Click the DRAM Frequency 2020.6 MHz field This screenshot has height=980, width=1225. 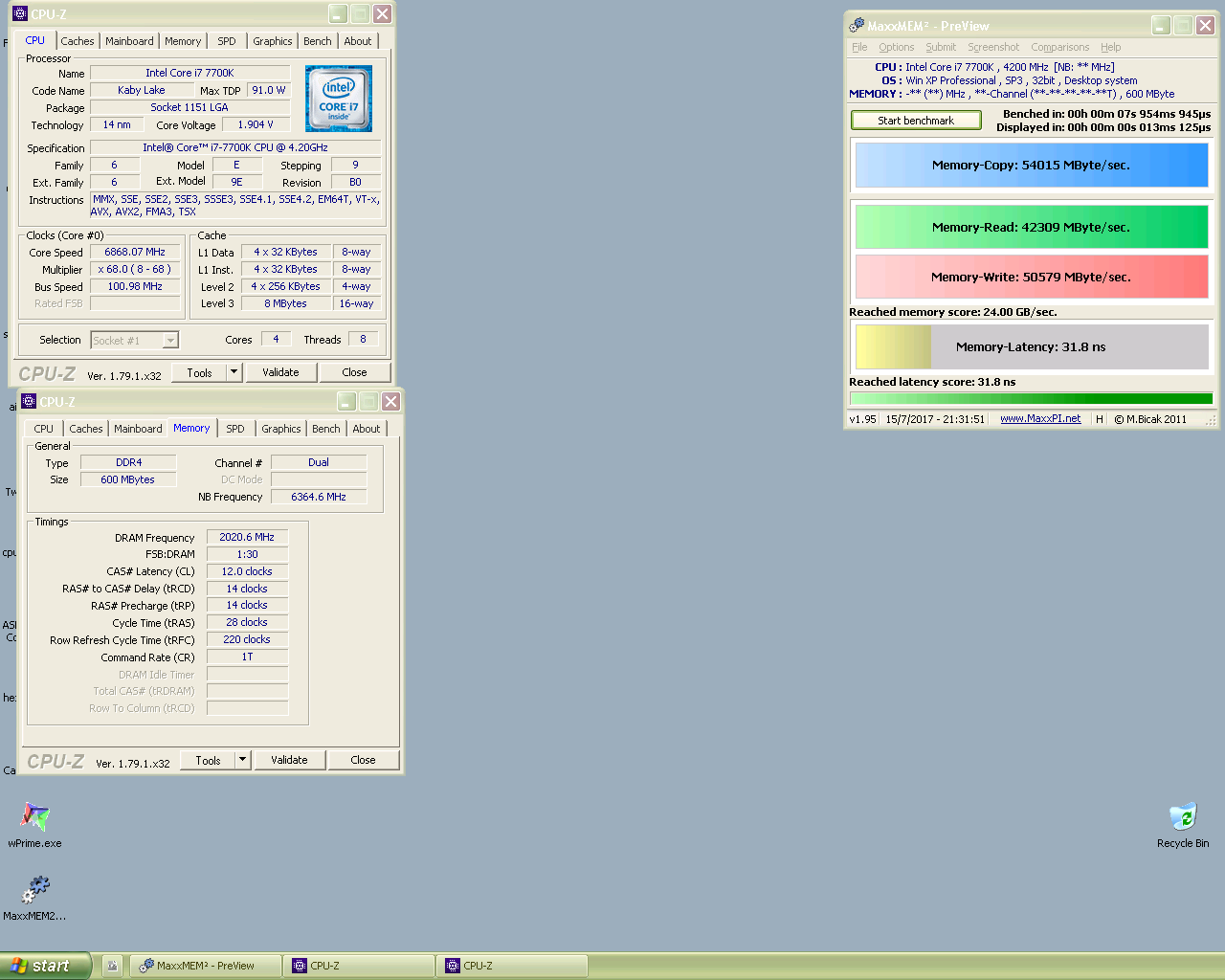click(247, 537)
